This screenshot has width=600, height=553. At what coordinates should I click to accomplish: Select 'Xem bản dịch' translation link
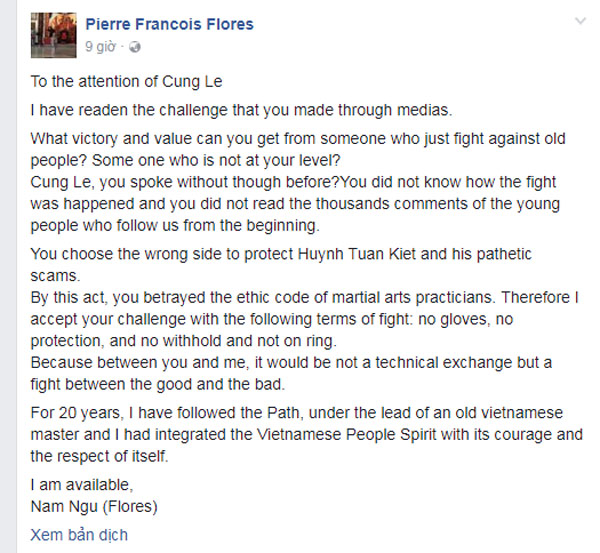tap(79, 535)
